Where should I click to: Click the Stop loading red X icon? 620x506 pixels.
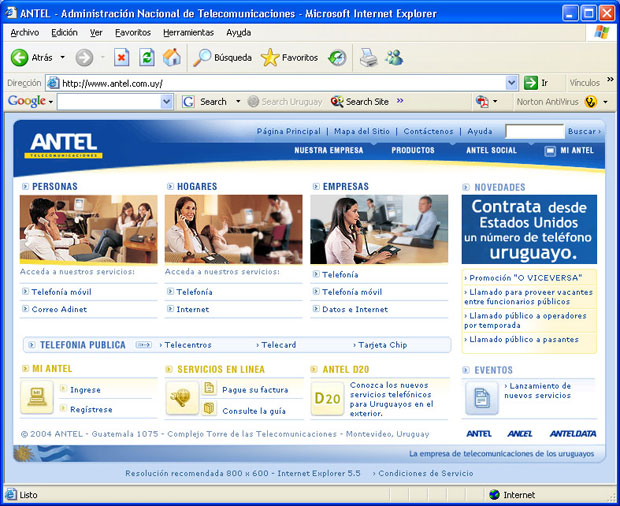coord(121,57)
